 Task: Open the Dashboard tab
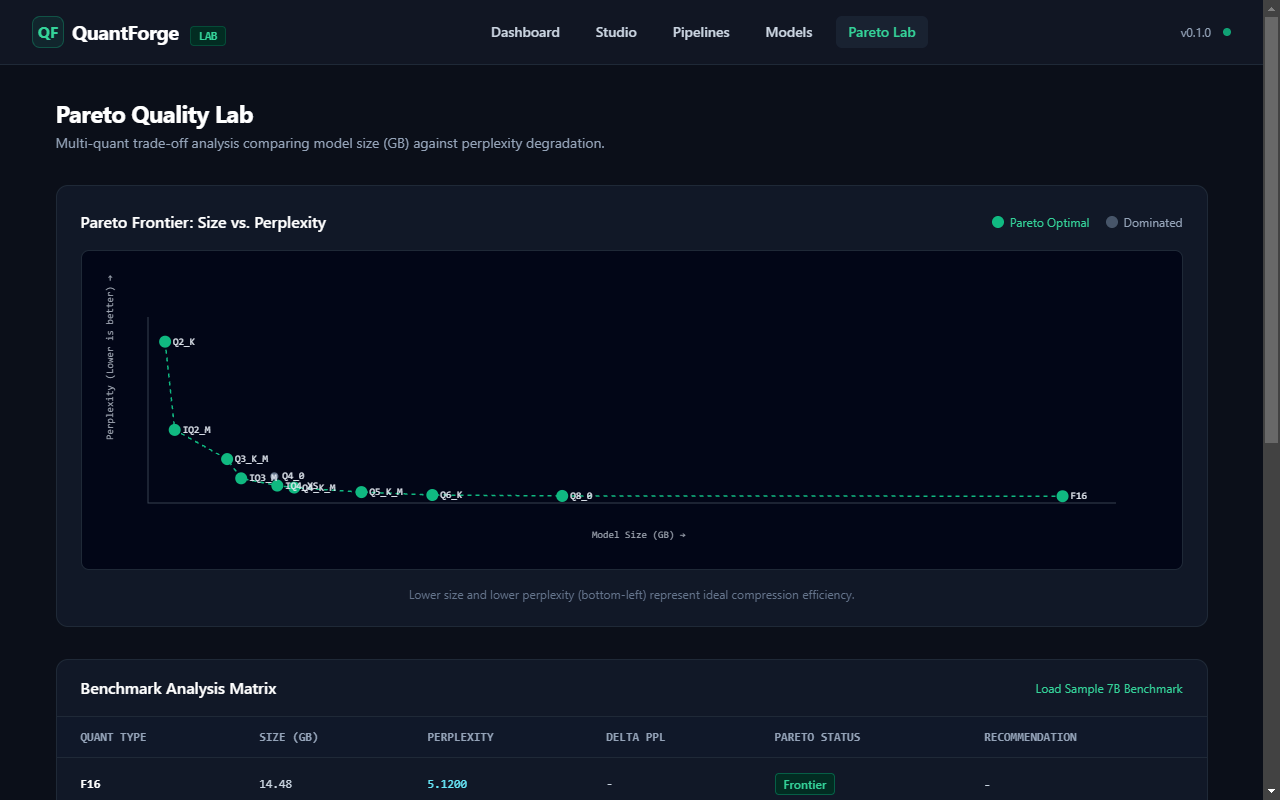point(525,32)
